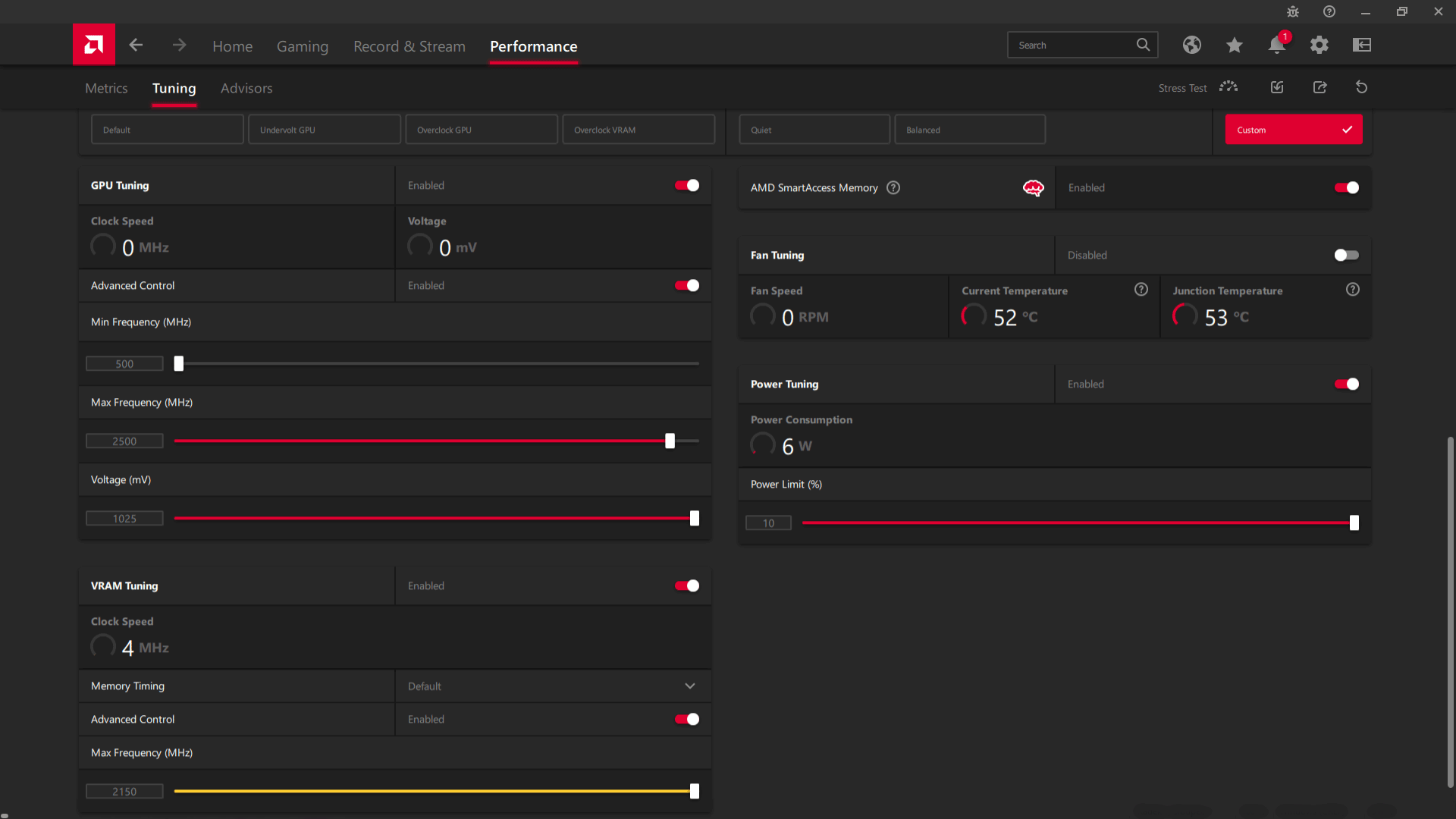The width and height of the screenshot is (1456, 819).
Task: Click Current Temperature help icon
Action: pos(1141,290)
